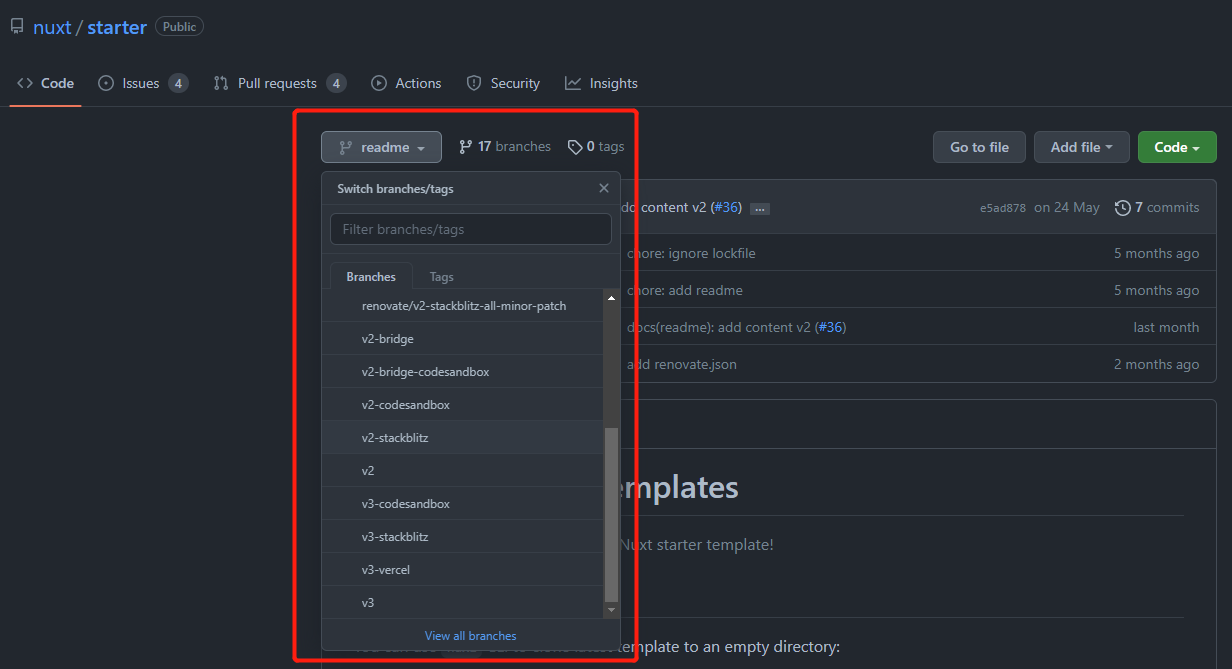Click the Issues count badge 4

tap(178, 83)
